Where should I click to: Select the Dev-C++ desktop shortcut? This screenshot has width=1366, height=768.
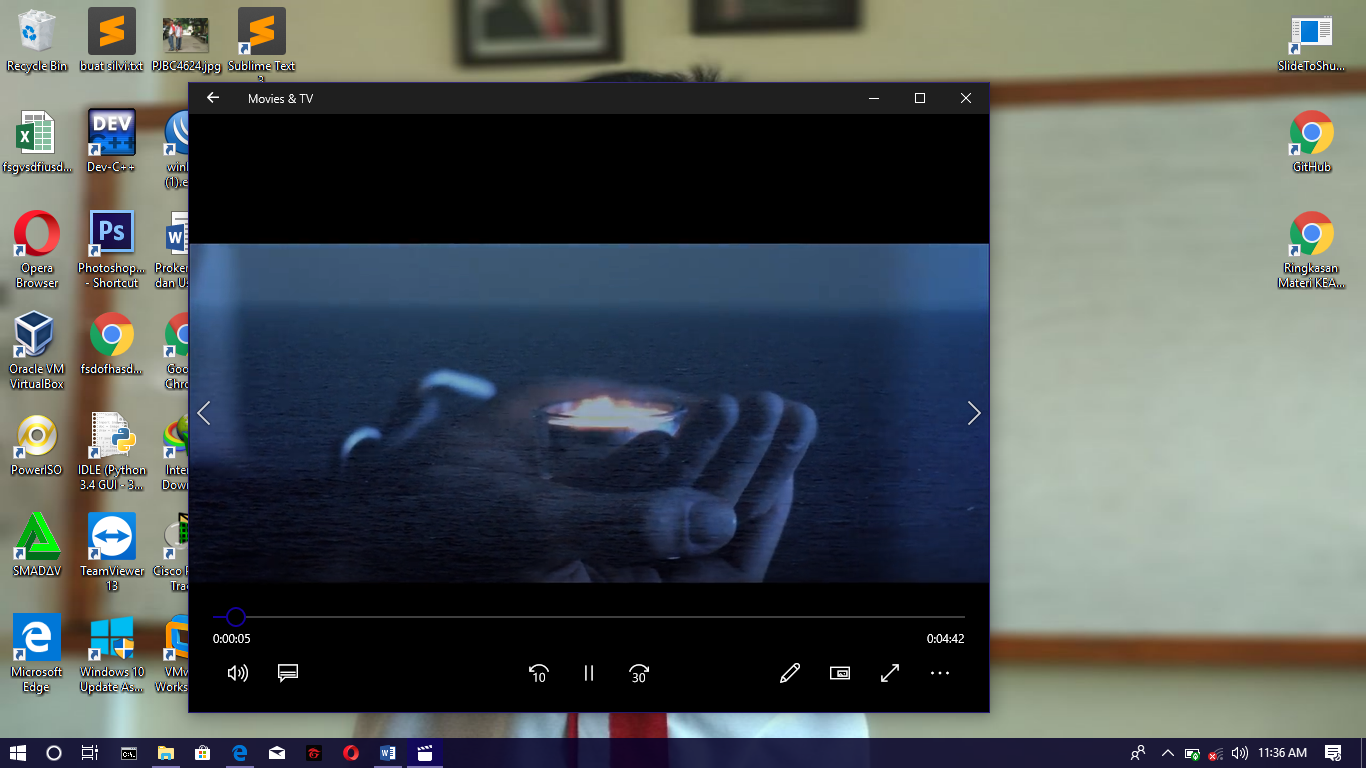(112, 142)
